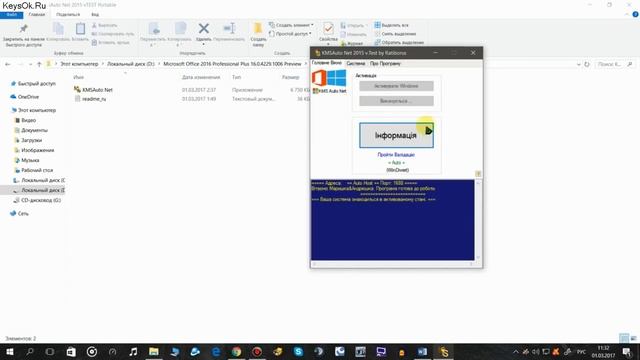Screen dimensions: 640x360
Task: Click the Активувати Windows button
Action: (x=396, y=86)
